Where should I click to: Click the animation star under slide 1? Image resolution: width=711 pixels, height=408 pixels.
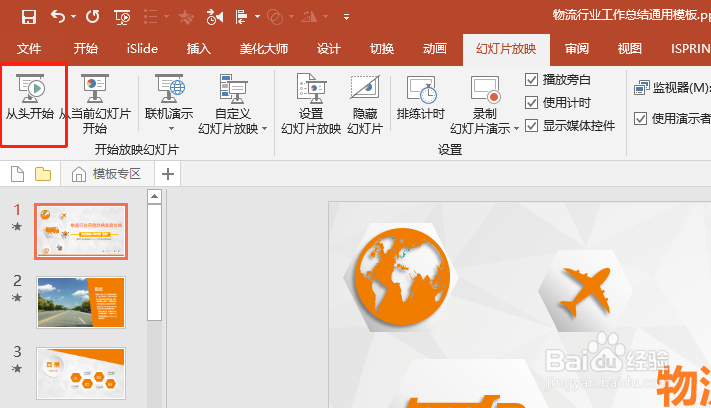tap(17, 226)
